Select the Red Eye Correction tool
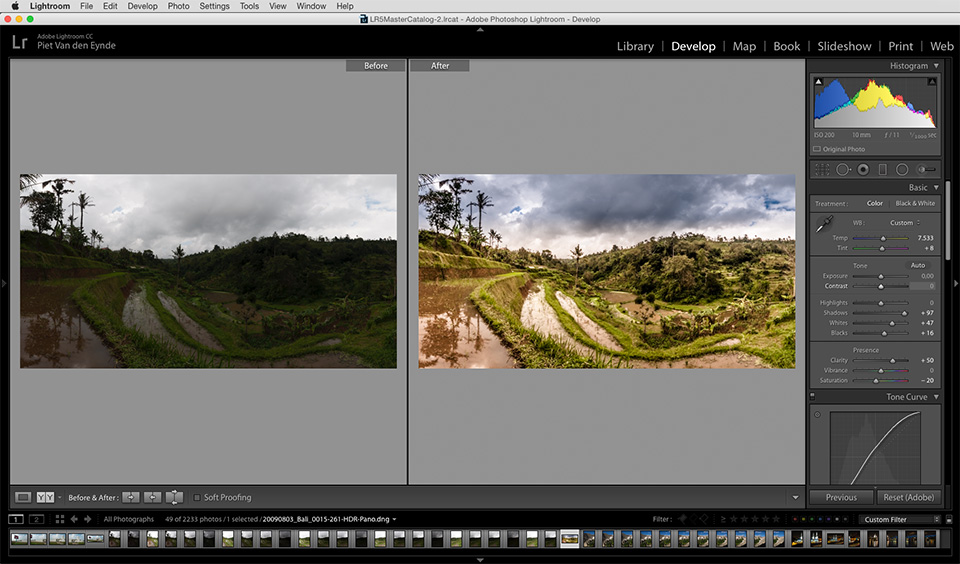Screen dimensions: 960x564 (x=863, y=170)
